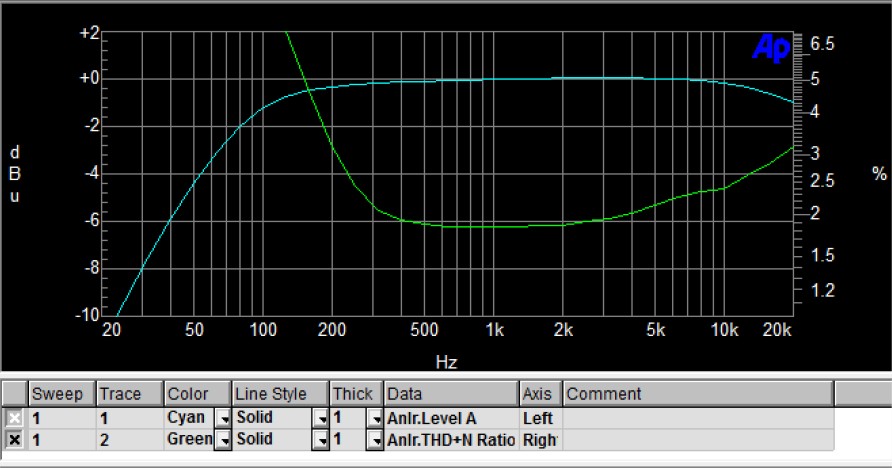Click the Sweep column header
The width and height of the screenshot is (892, 468).
(x=62, y=394)
